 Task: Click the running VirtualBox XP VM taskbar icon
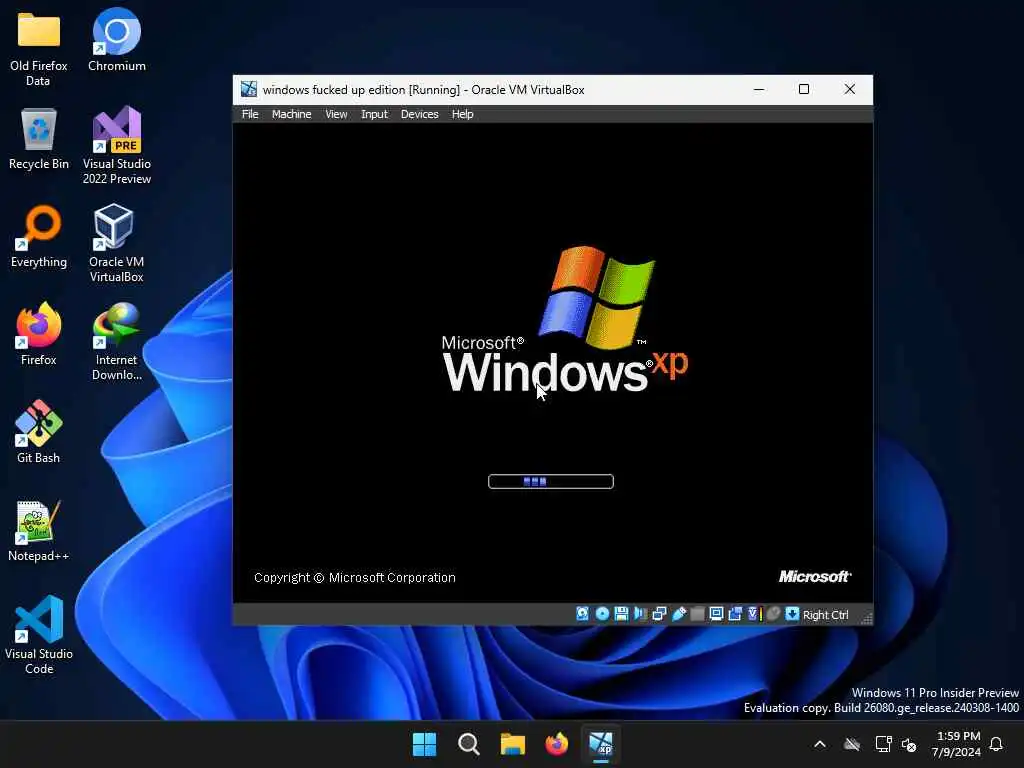tap(601, 744)
